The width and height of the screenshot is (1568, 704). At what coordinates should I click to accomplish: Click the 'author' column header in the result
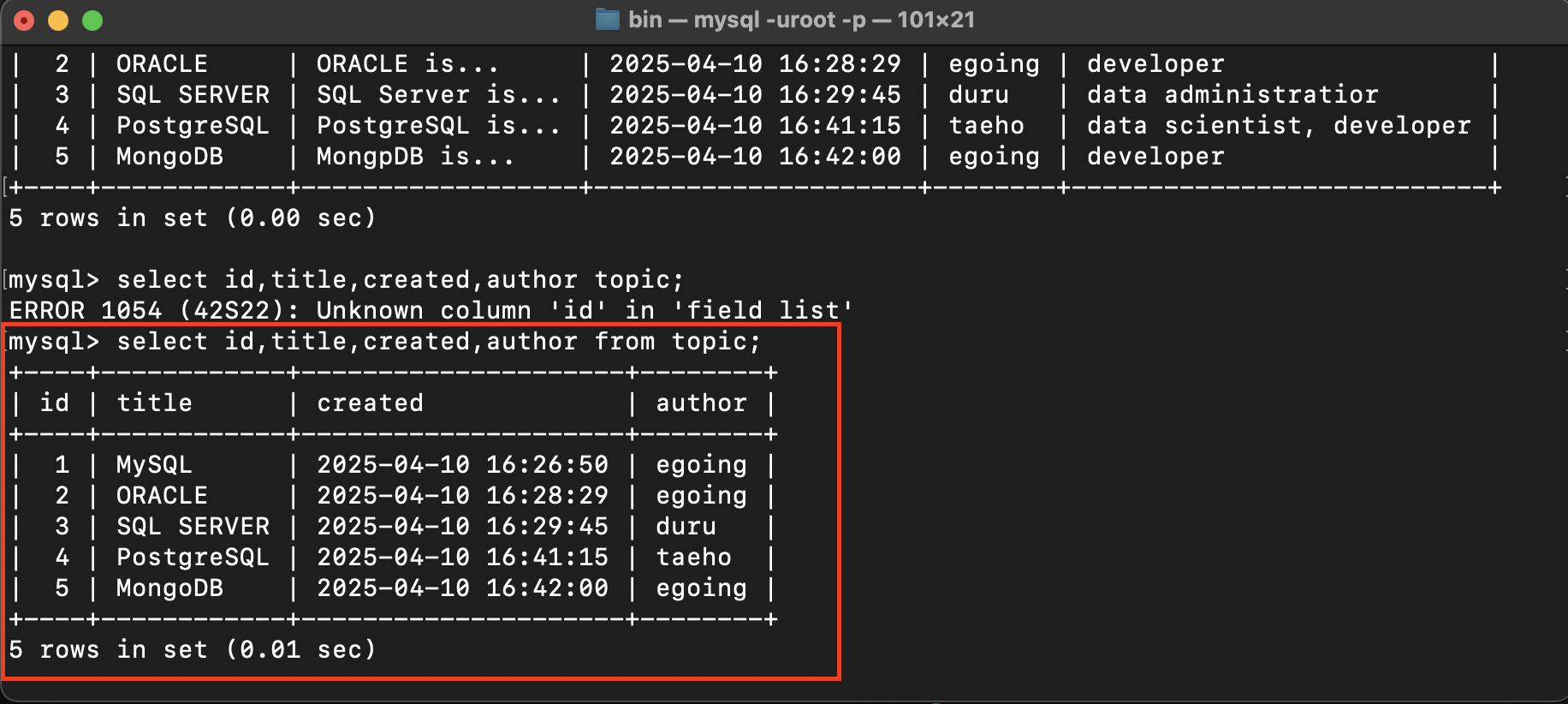(701, 403)
